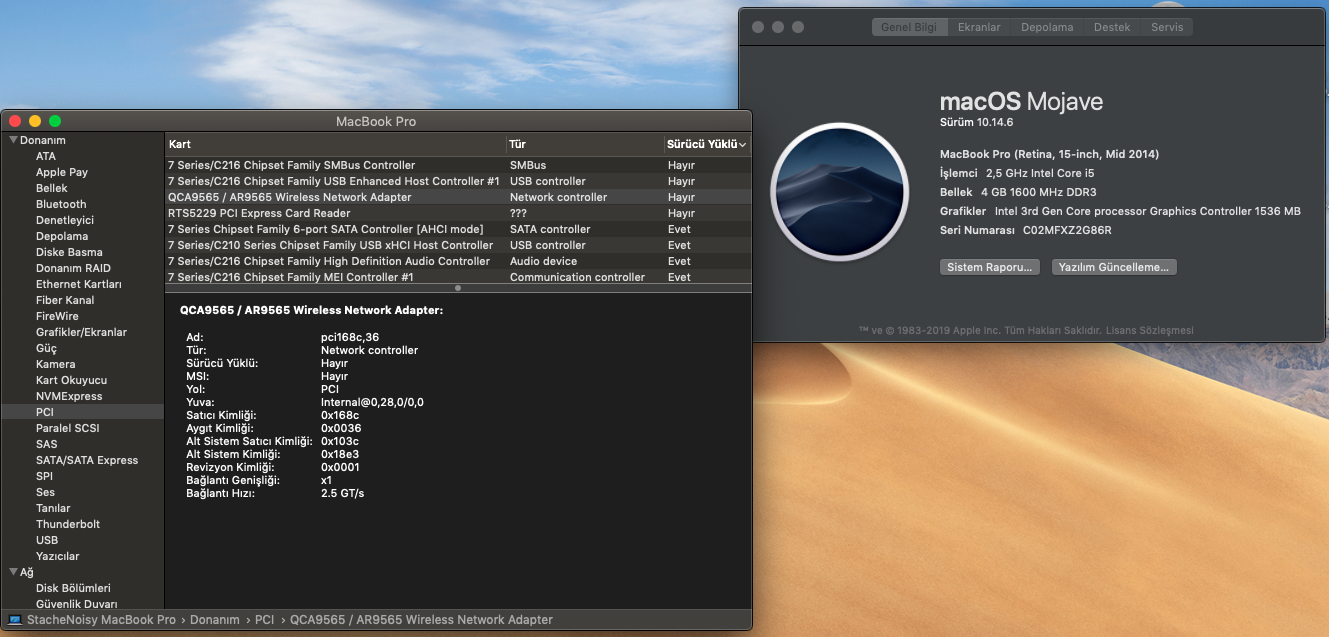Click the split pane divider handle
Screen dimensions: 1329x637
pos(458,288)
